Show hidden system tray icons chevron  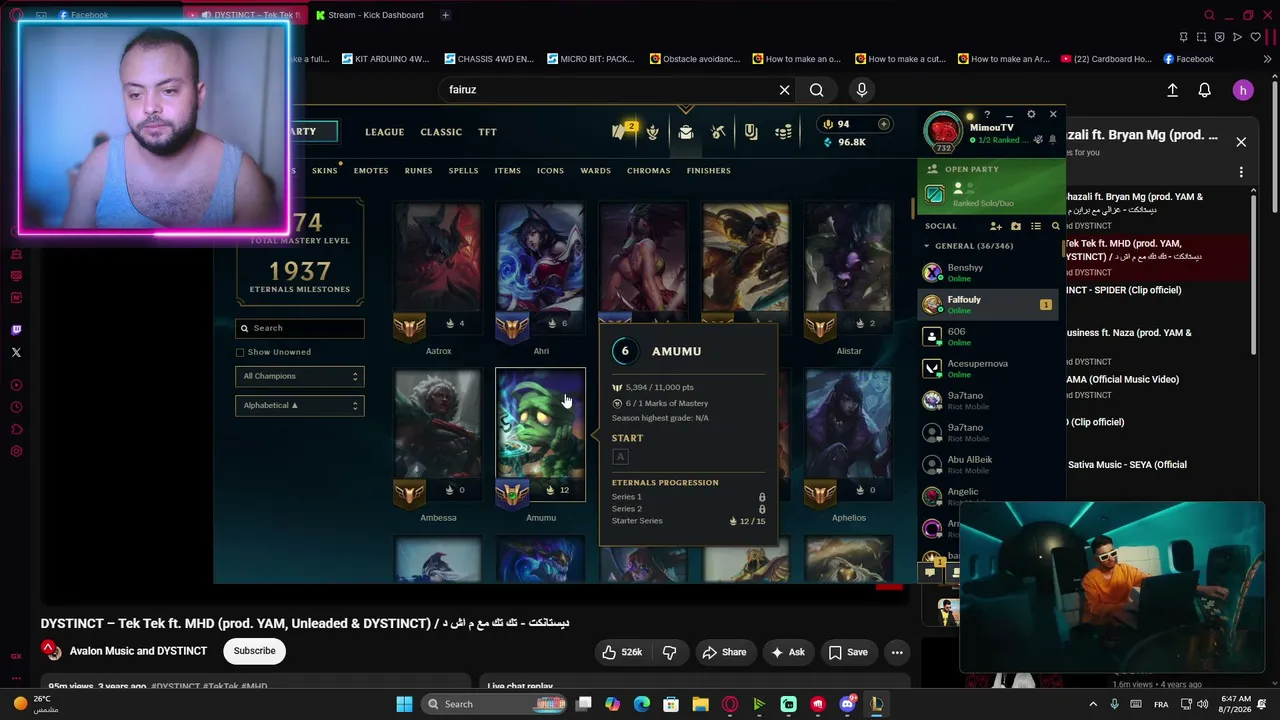(1093, 704)
